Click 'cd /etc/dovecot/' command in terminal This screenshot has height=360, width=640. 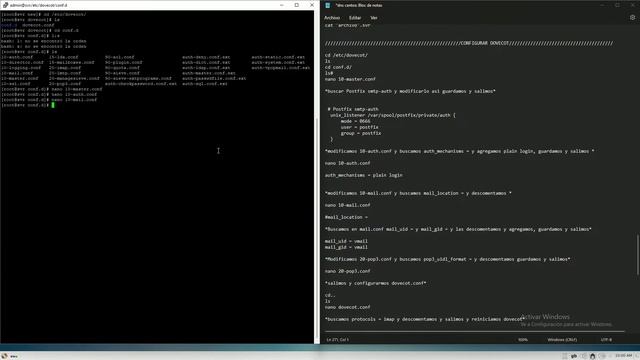pyautogui.click(x=65, y=14)
